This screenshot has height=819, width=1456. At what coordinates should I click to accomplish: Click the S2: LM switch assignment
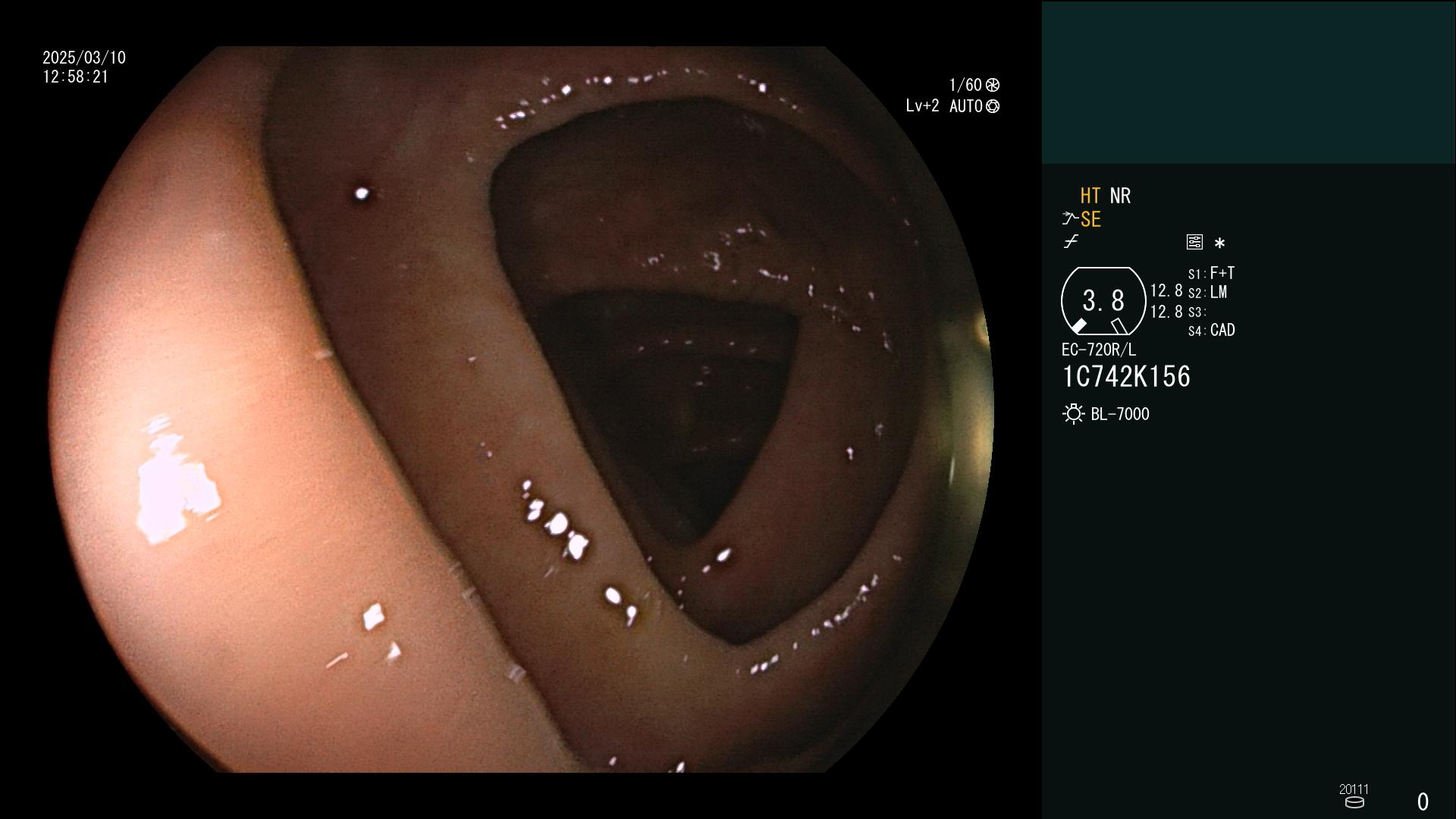[x=1208, y=292]
